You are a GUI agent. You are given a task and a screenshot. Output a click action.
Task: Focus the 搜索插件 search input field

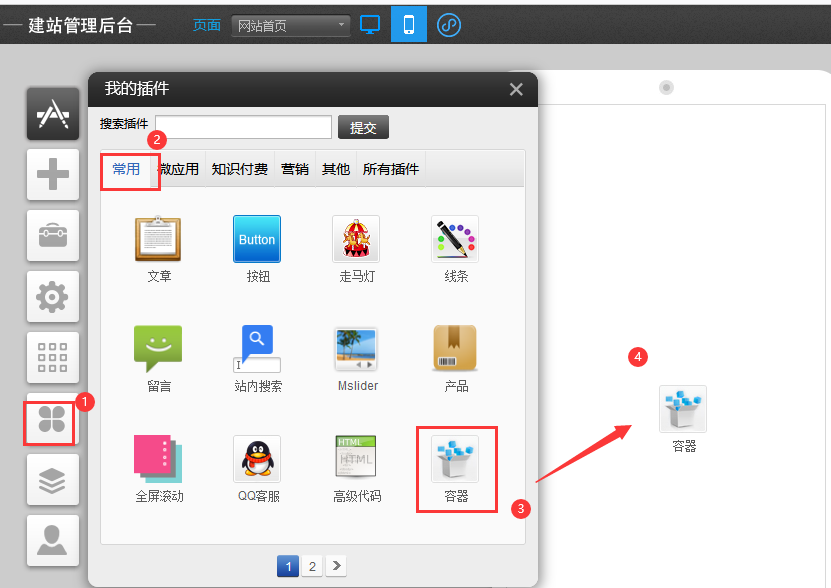tap(243, 127)
